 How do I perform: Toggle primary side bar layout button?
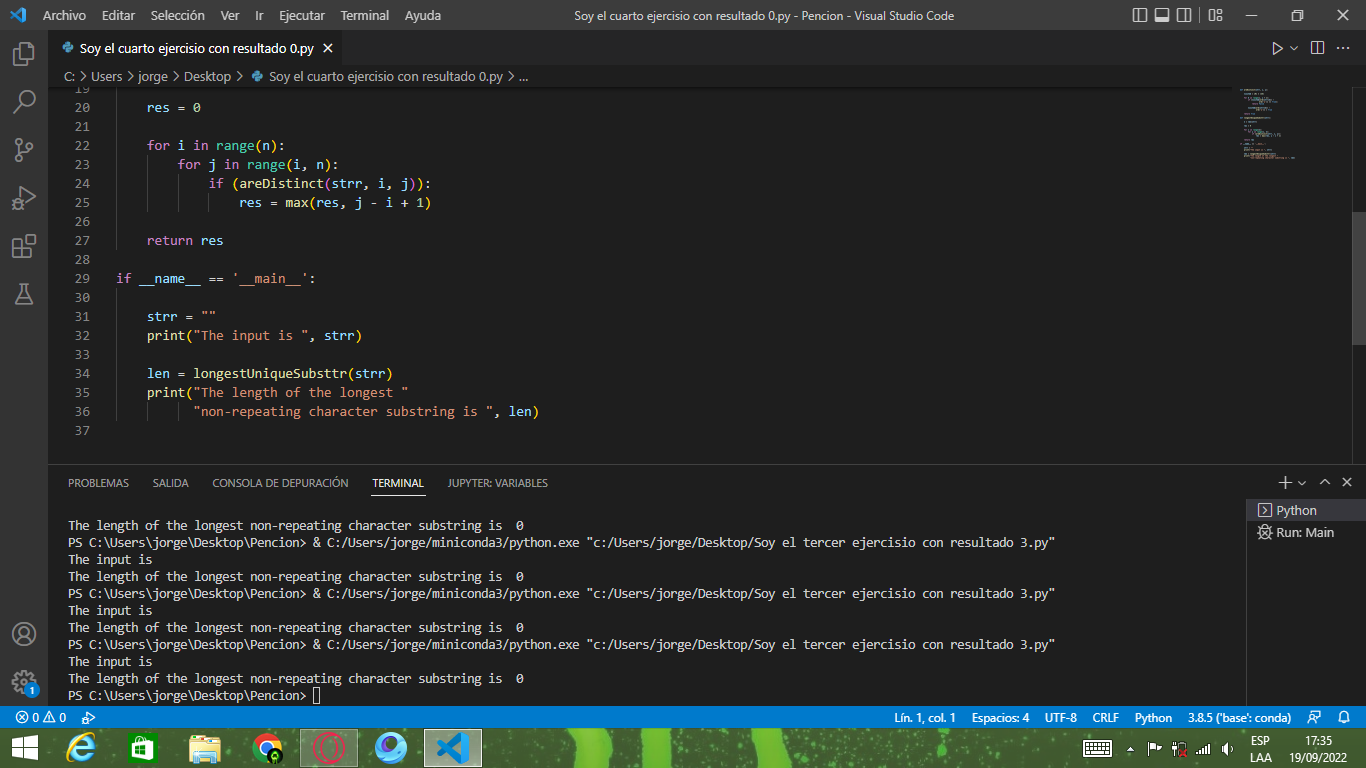(x=1140, y=15)
